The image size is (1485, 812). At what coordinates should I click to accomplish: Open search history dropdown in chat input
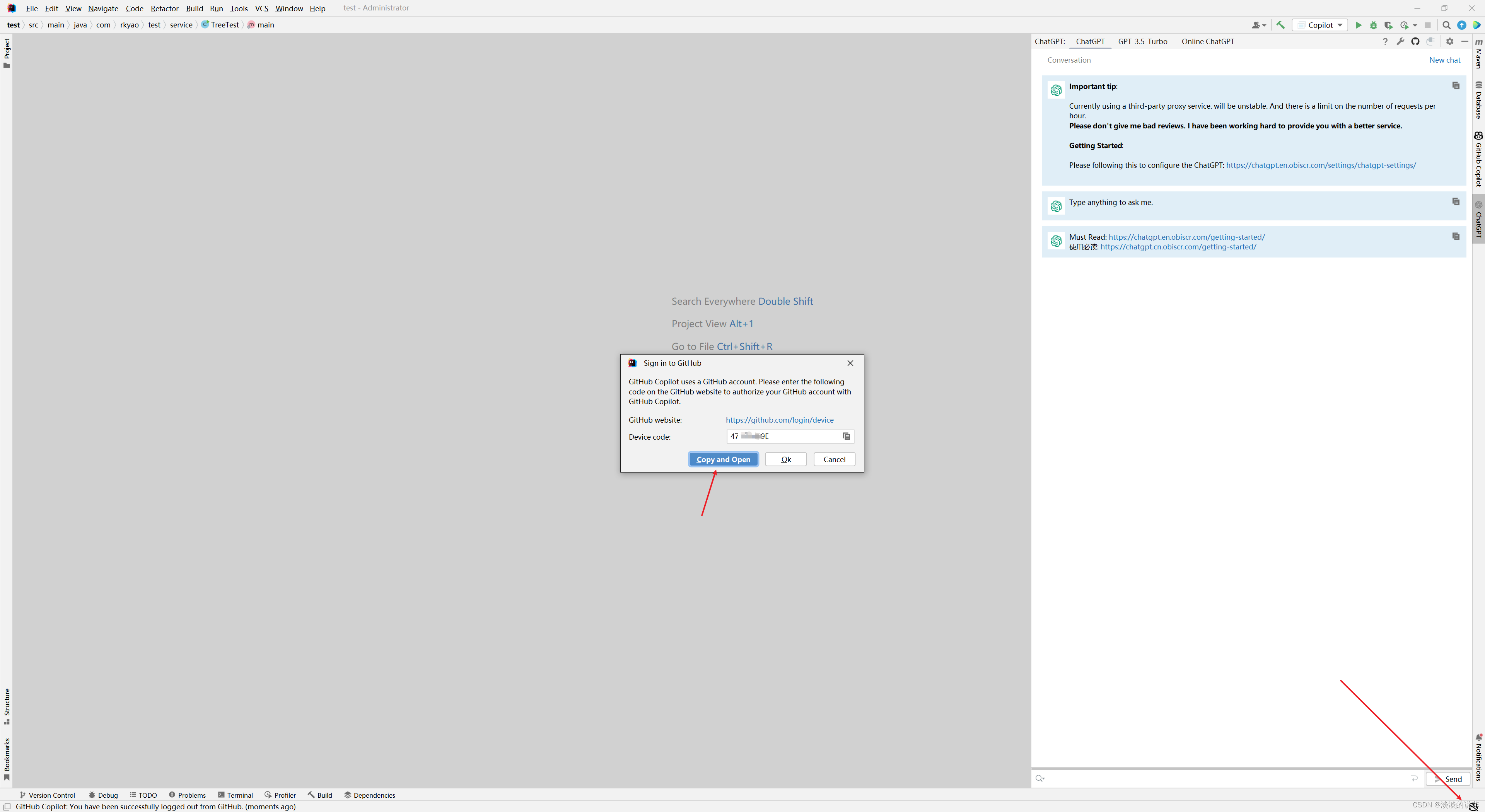pos(1040,779)
